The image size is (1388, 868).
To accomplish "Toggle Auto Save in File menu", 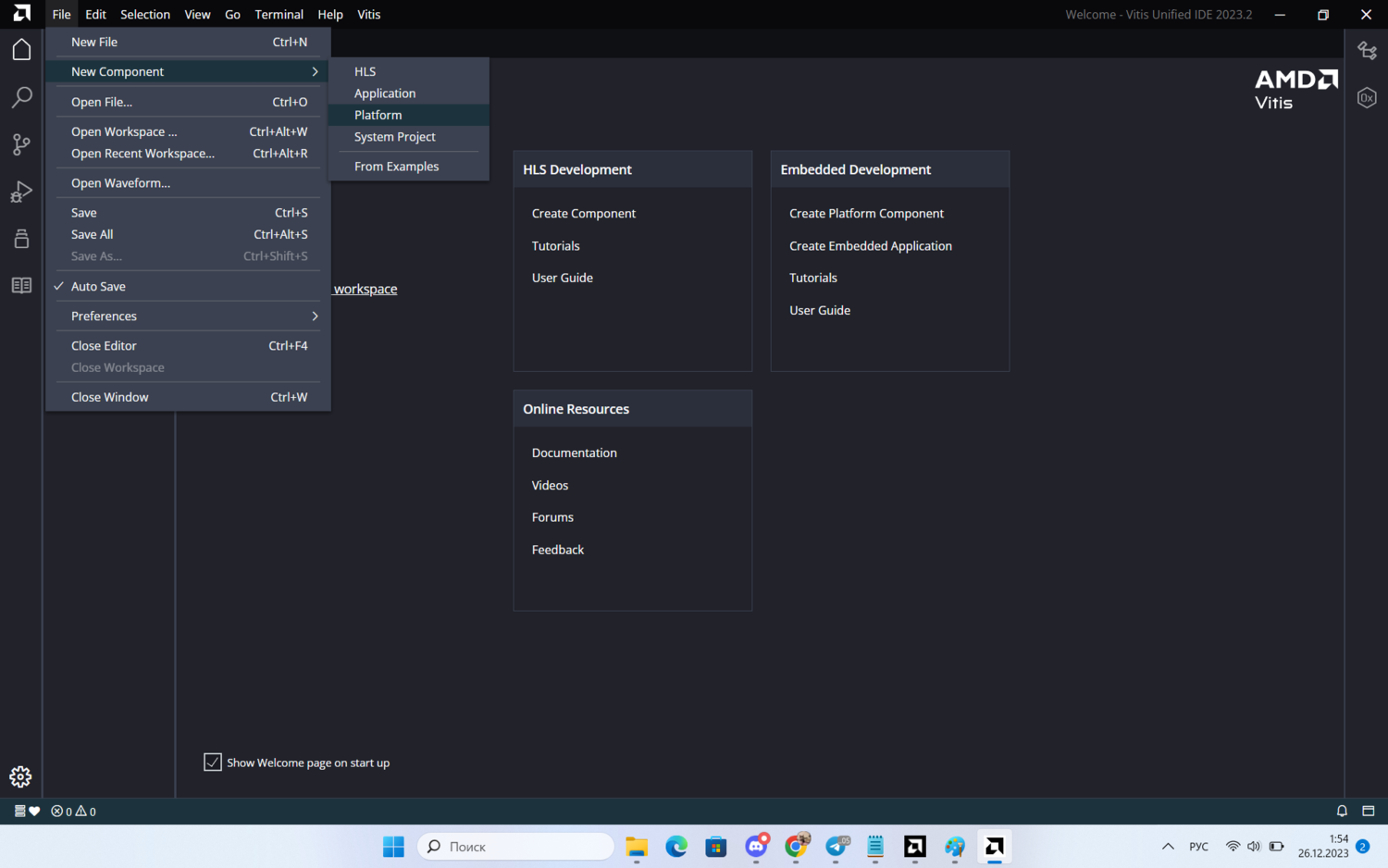I will (98, 287).
